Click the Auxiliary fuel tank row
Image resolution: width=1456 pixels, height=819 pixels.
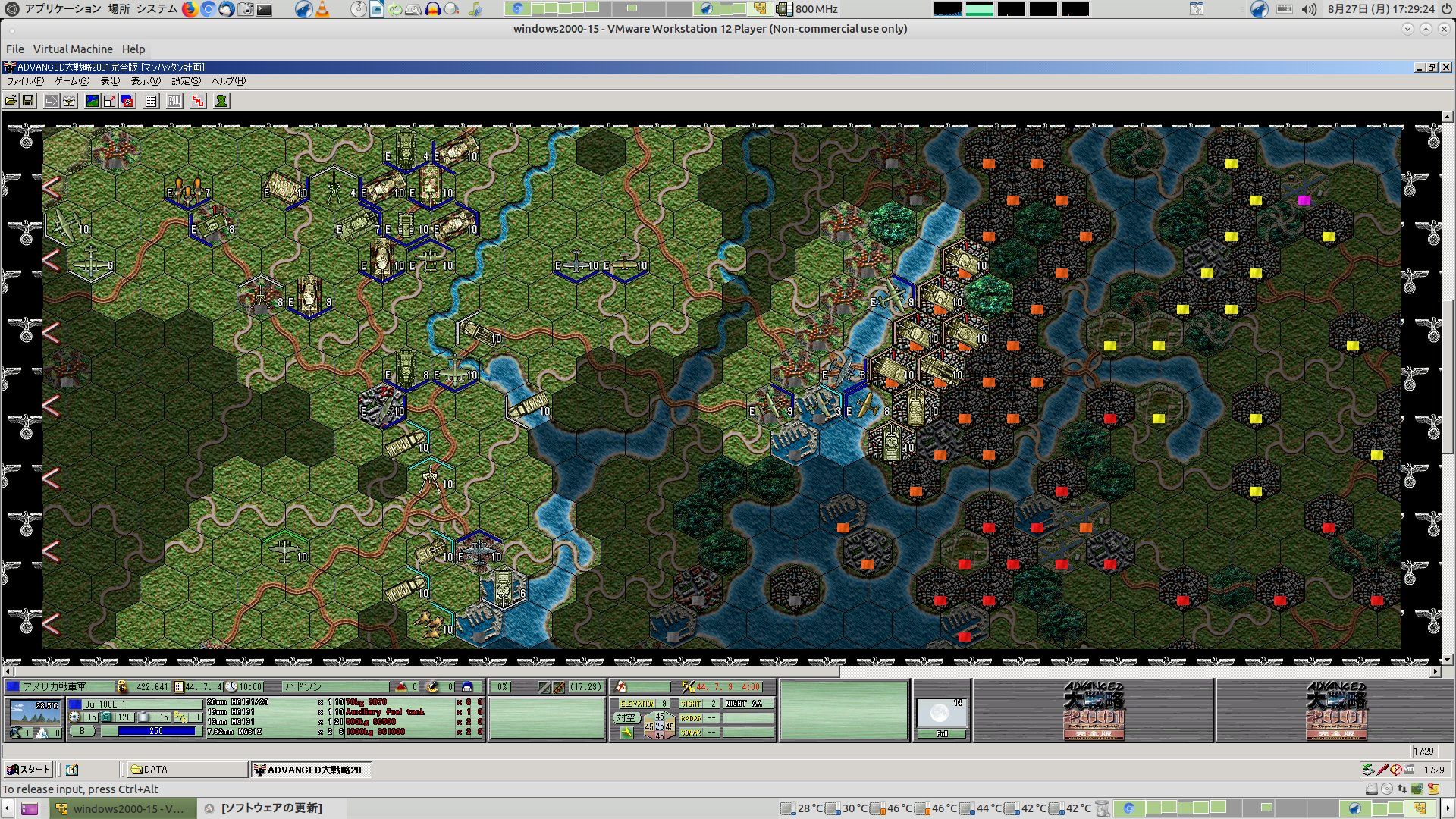(x=414, y=712)
